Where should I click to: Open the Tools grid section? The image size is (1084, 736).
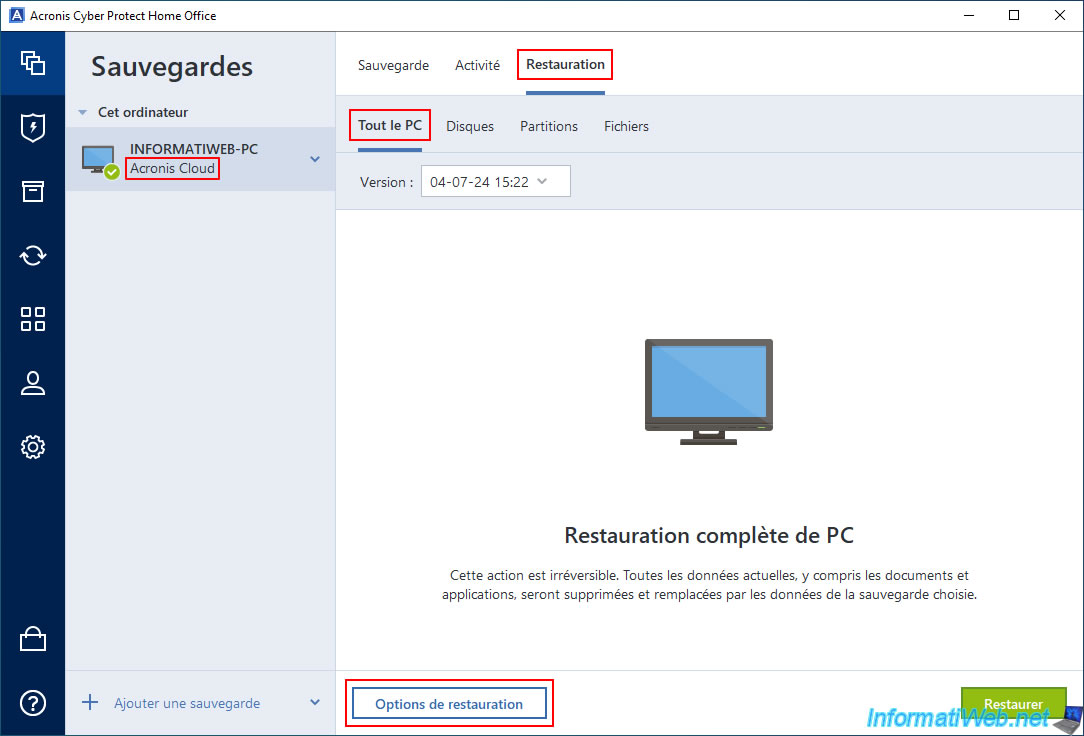(x=32, y=319)
